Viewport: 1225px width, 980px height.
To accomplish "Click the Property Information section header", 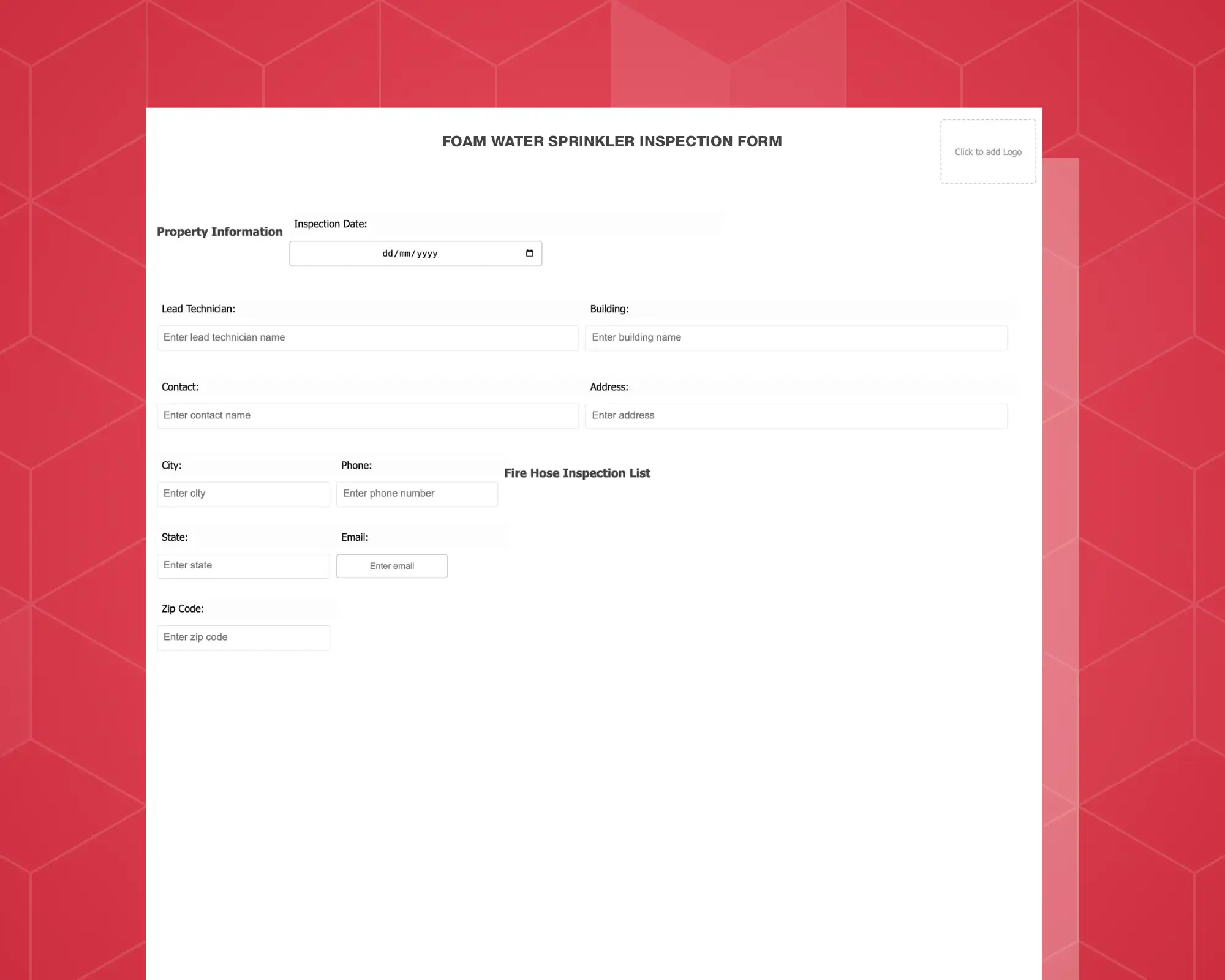I will tap(220, 231).
